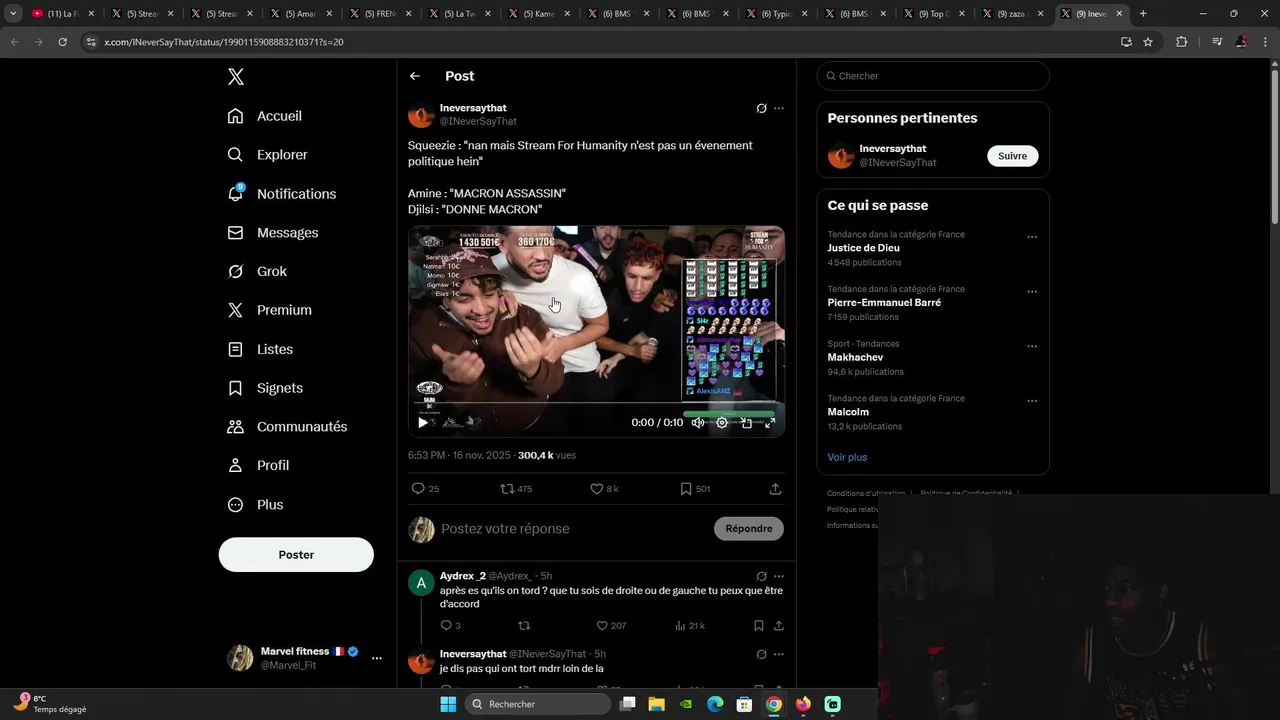Share the main post icon
The image size is (1280, 720).
(x=775, y=489)
